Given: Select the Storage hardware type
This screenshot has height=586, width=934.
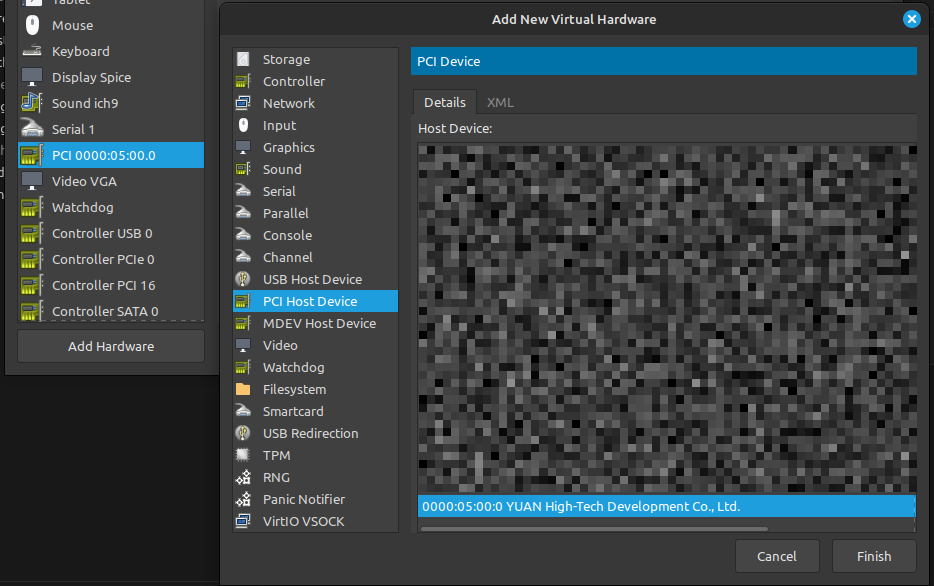Looking at the screenshot, I should pos(284,59).
